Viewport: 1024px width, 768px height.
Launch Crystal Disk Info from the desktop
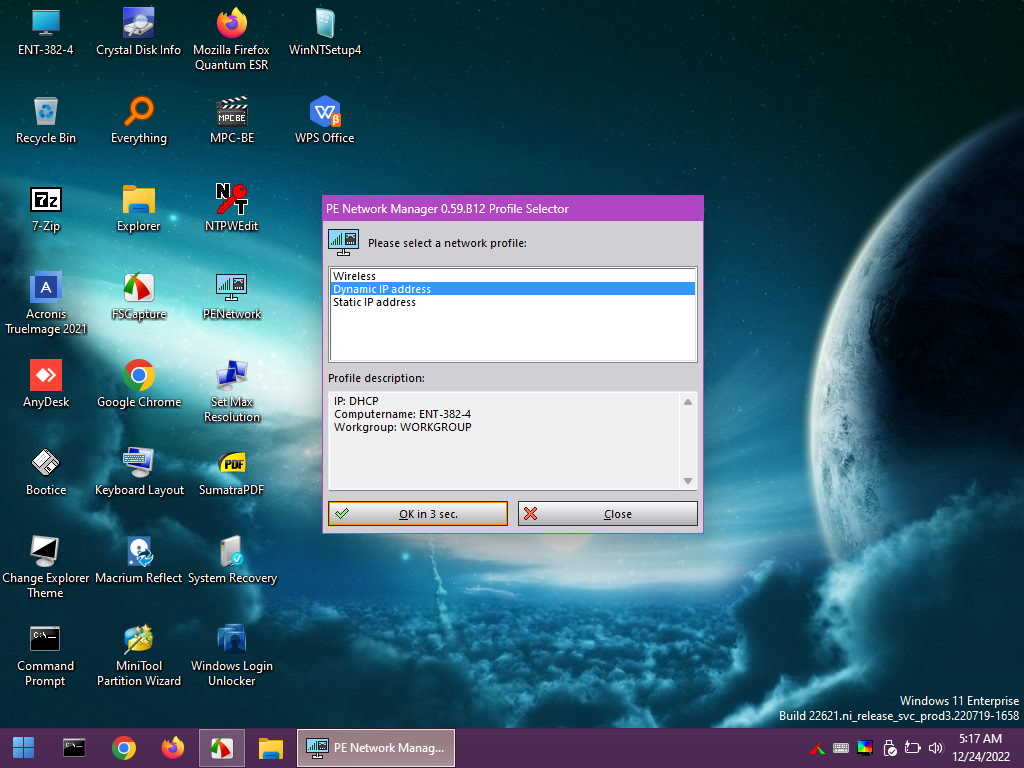138,33
